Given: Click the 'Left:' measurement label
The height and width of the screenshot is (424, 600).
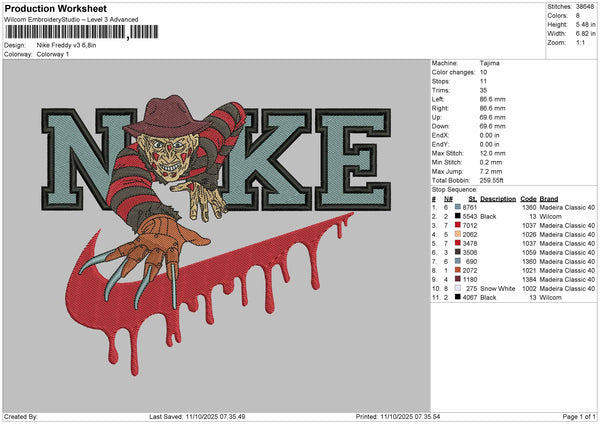Looking at the screenshot, I should (438, 99).
